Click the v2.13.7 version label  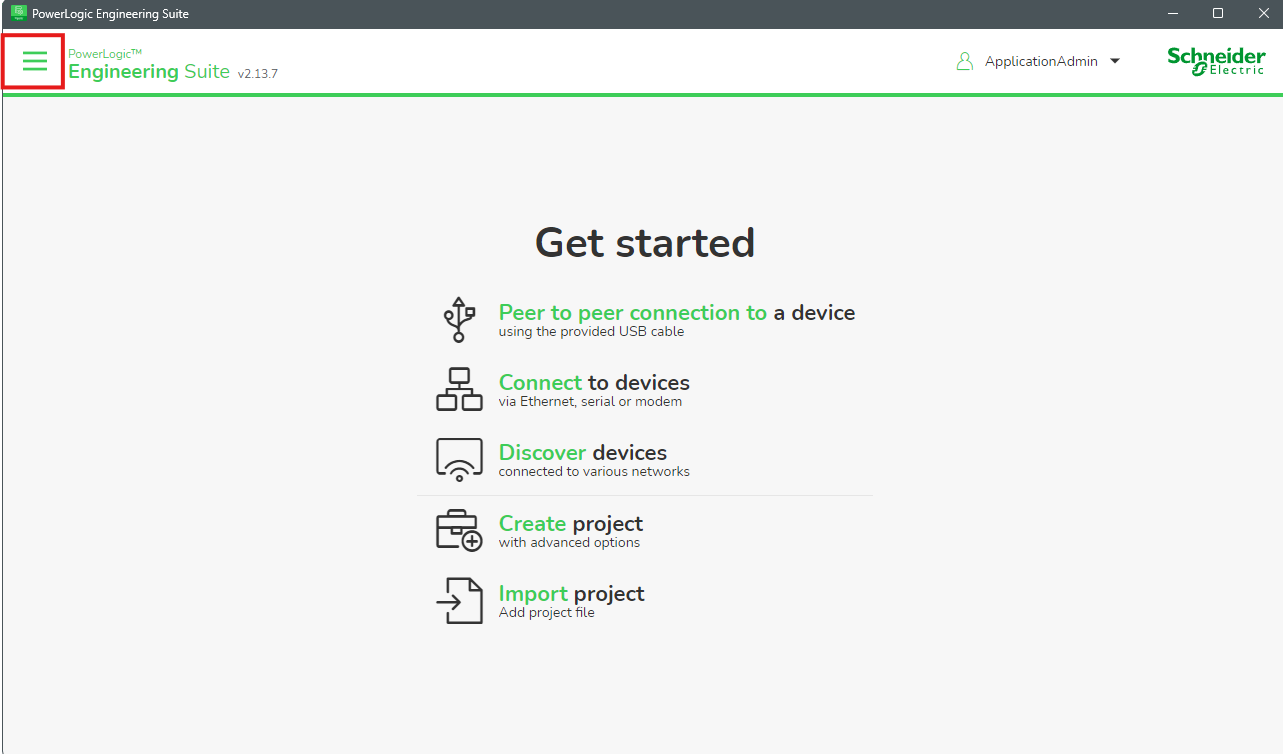[x=258, y=74]
